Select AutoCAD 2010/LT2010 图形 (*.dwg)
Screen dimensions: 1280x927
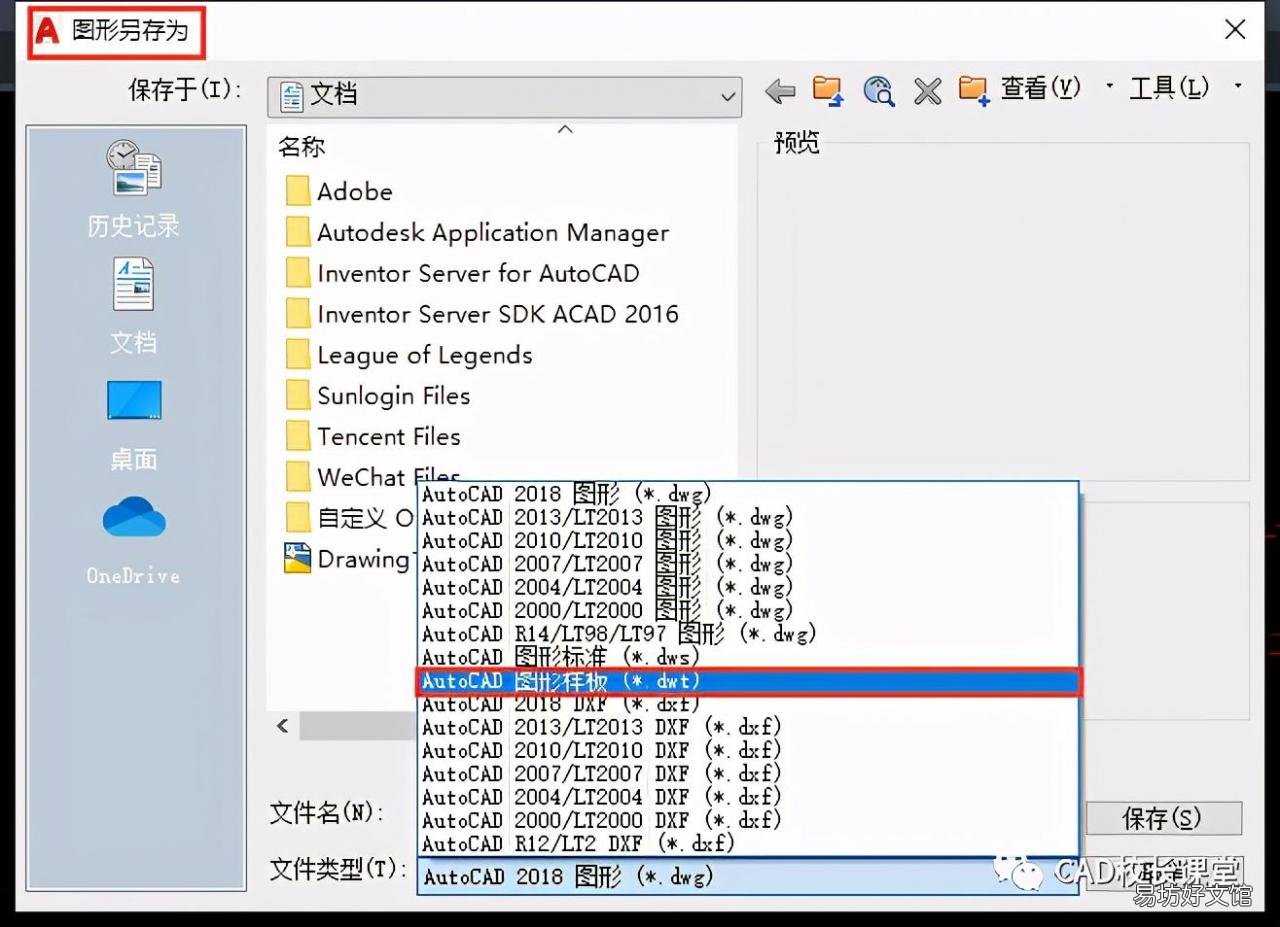tap(748, 541)
